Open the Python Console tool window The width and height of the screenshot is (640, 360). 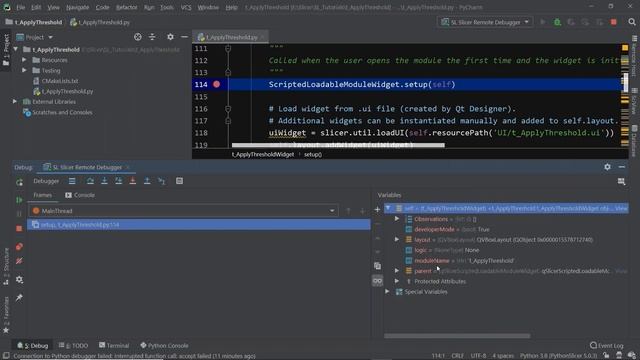point(164,345)
